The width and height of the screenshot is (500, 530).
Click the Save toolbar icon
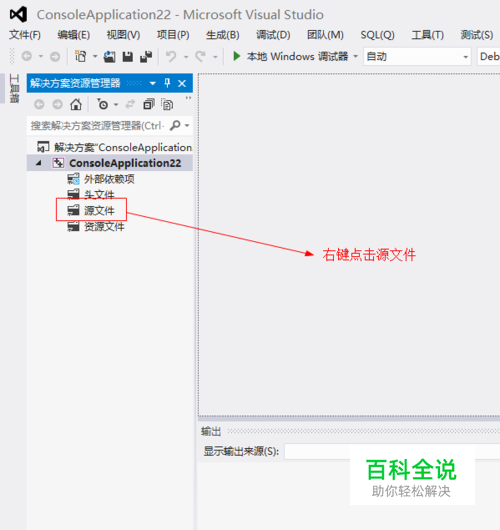pos(127,56)
